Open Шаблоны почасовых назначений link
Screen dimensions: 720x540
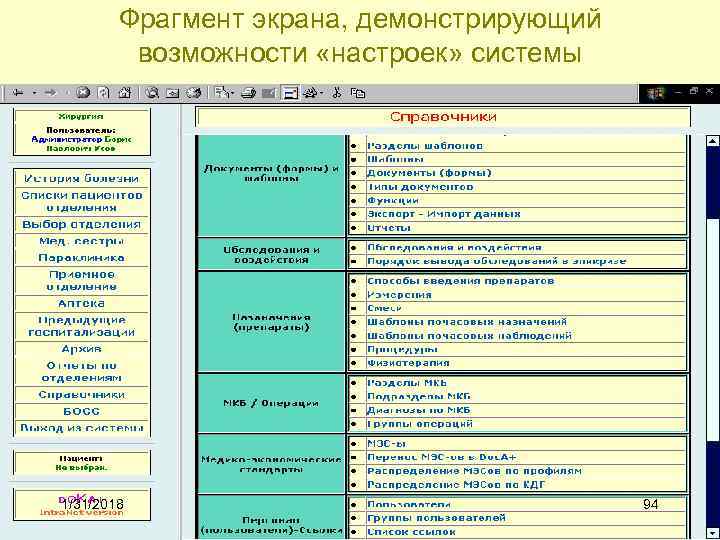click(467, 321)
